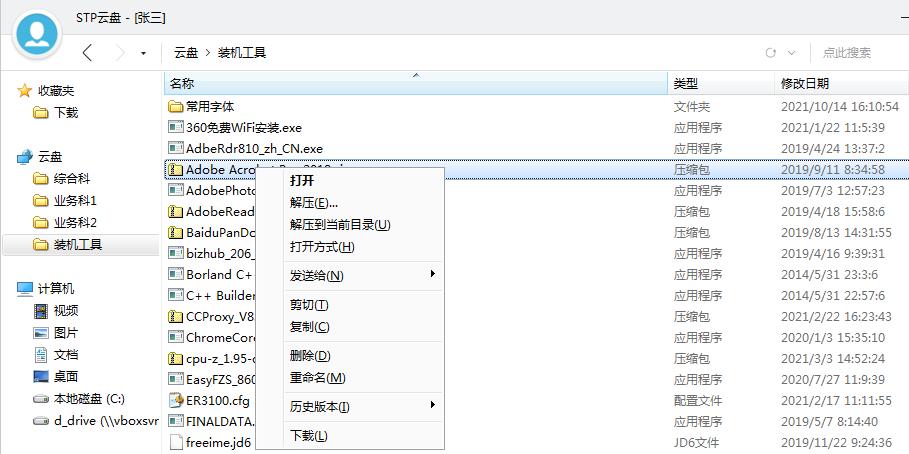
Task: Go forward with the right arrow
Action: tap(120, 53)
